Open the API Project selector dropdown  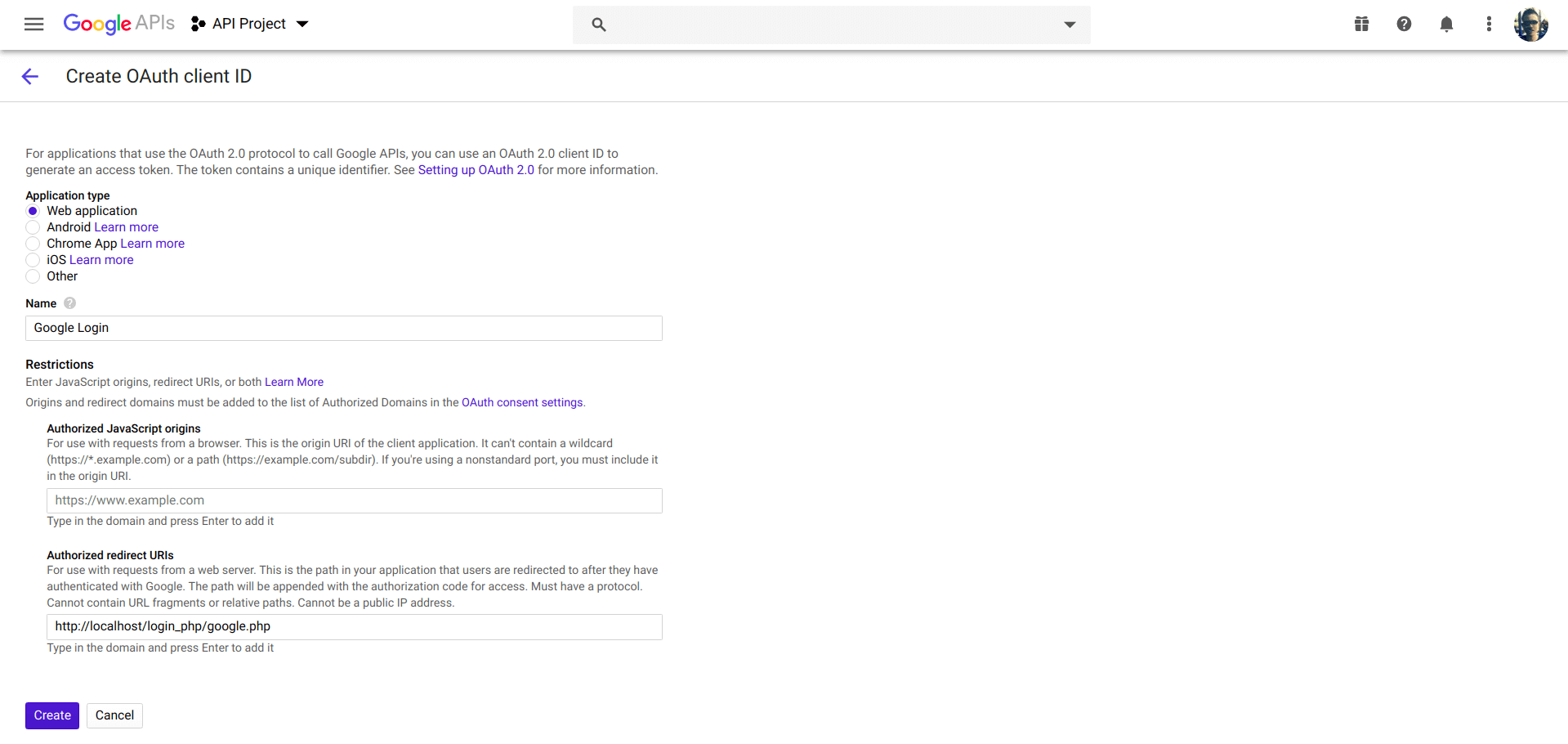250,25
